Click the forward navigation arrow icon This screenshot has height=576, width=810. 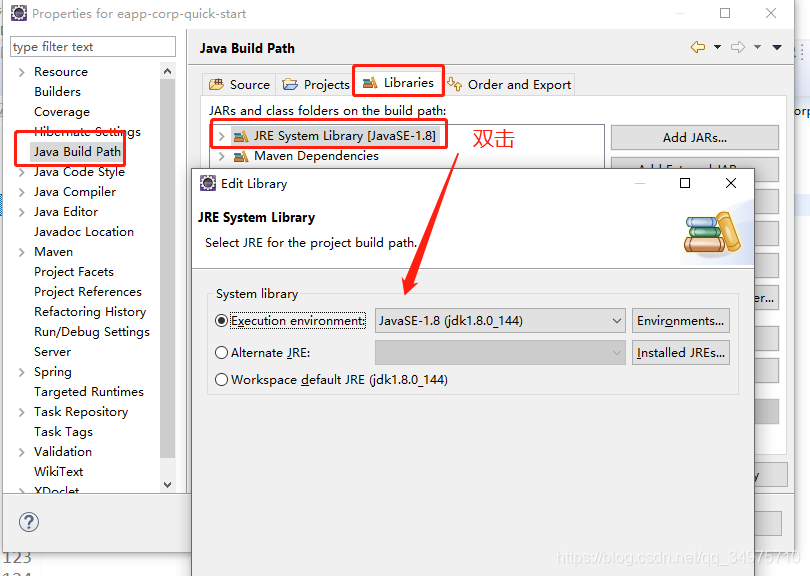click(738, 47)
